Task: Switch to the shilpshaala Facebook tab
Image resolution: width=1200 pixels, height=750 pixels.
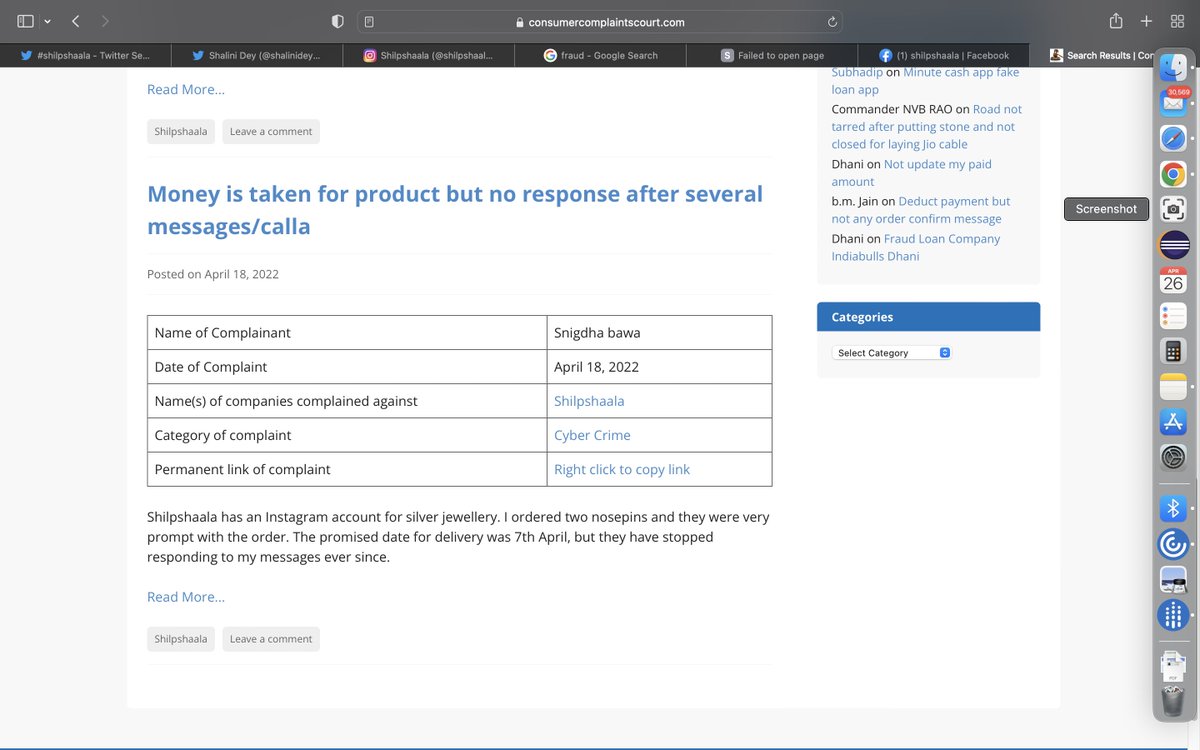Action: (944, 55)
